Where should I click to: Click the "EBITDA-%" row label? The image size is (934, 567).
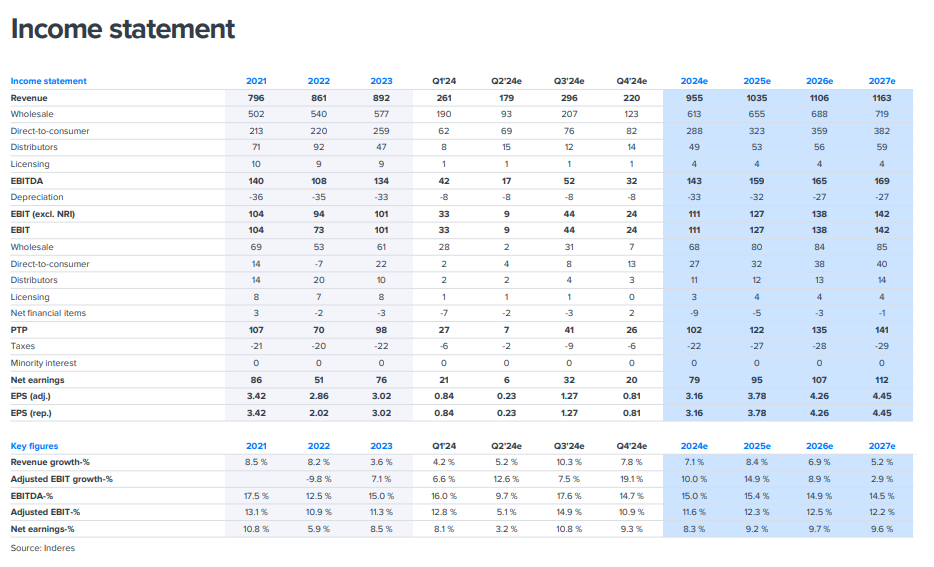31,495
